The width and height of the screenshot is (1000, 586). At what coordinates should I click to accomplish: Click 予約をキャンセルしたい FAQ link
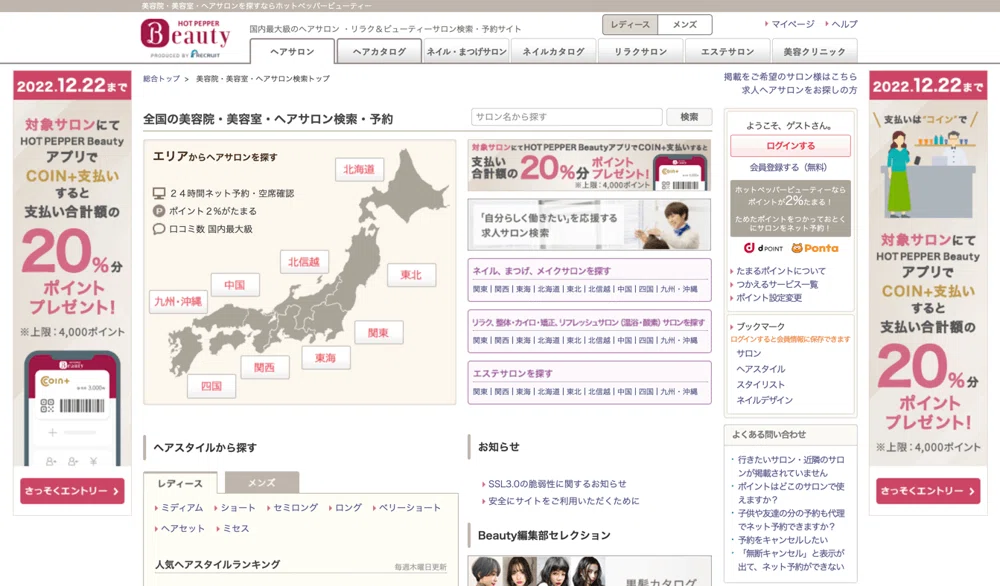783,540
